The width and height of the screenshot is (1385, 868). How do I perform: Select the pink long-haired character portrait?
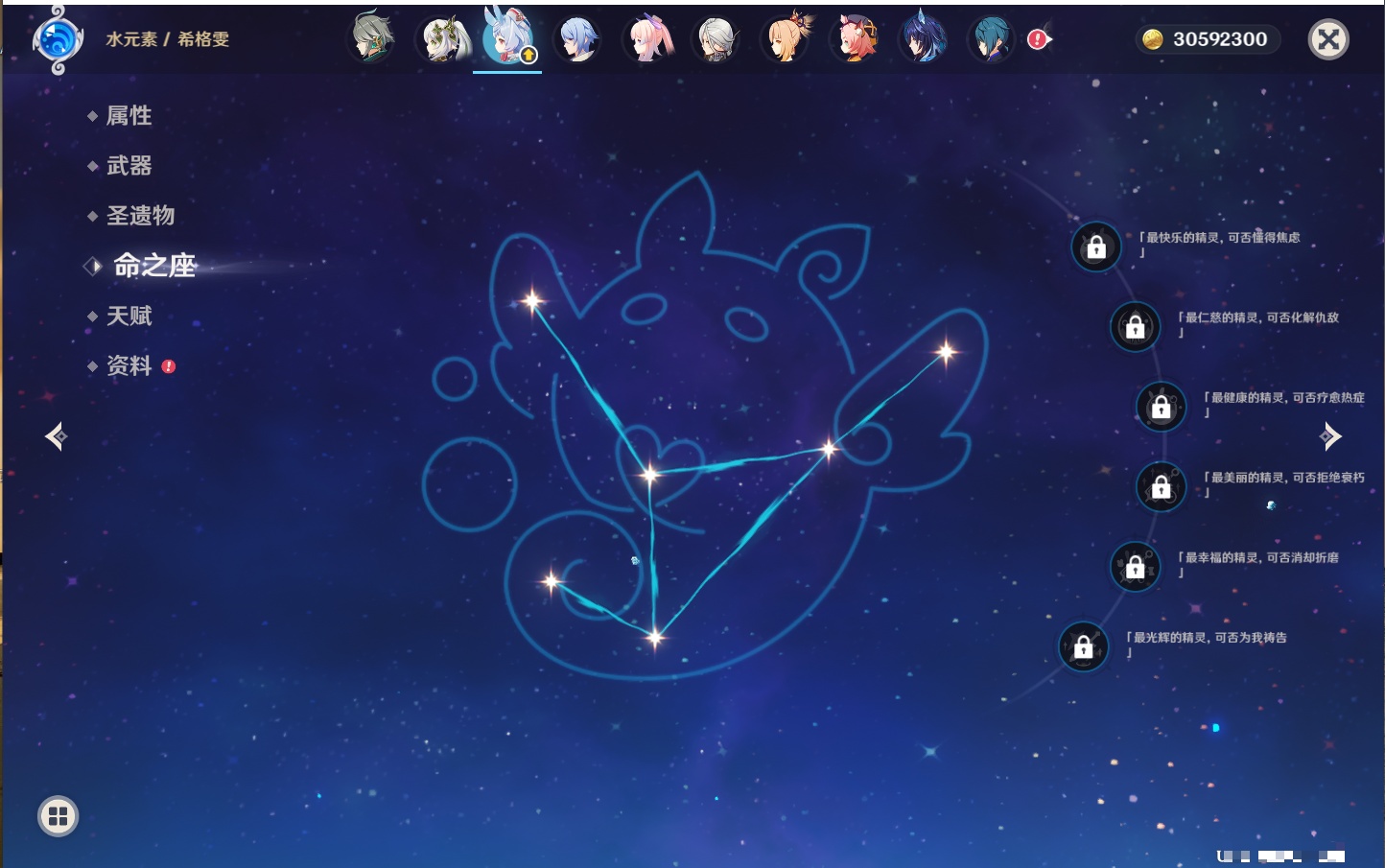tap(648, 39)
